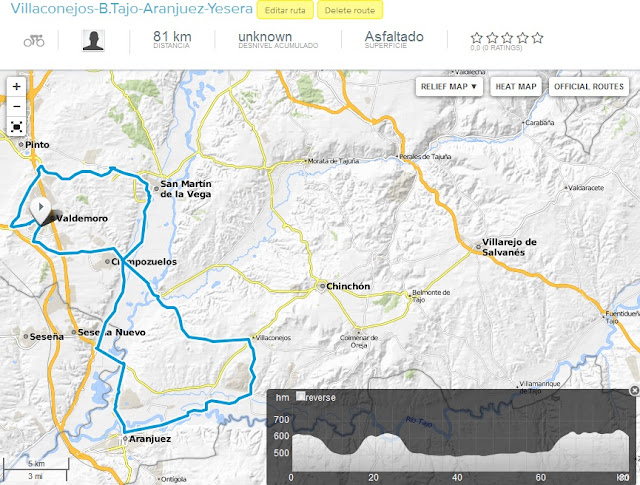Click the Pinto town label
The image size is (640, 485).
click(x=37, y=145)
